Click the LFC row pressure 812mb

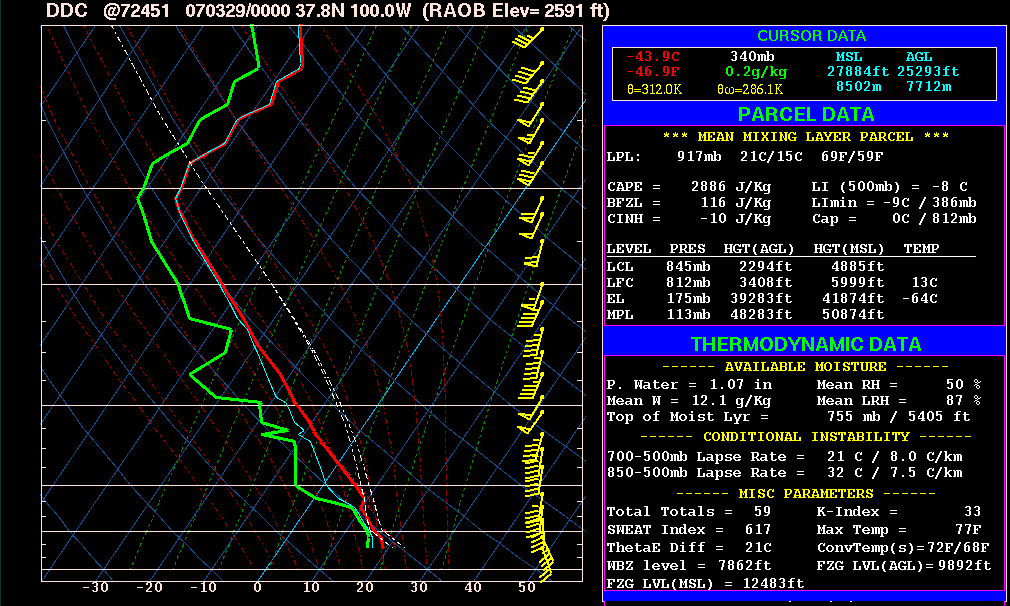coord(688,283)
